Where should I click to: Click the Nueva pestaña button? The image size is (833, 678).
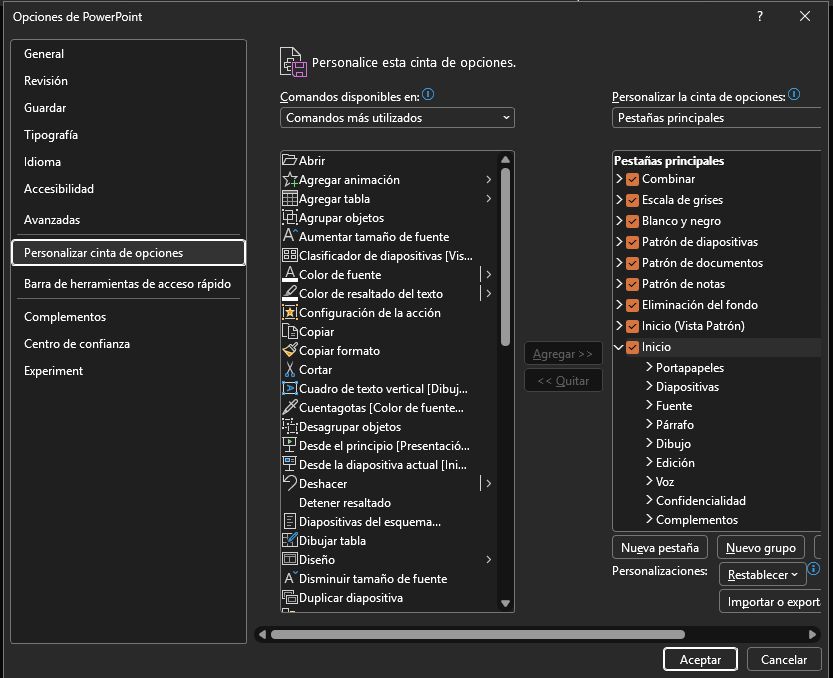pos(660,547)
